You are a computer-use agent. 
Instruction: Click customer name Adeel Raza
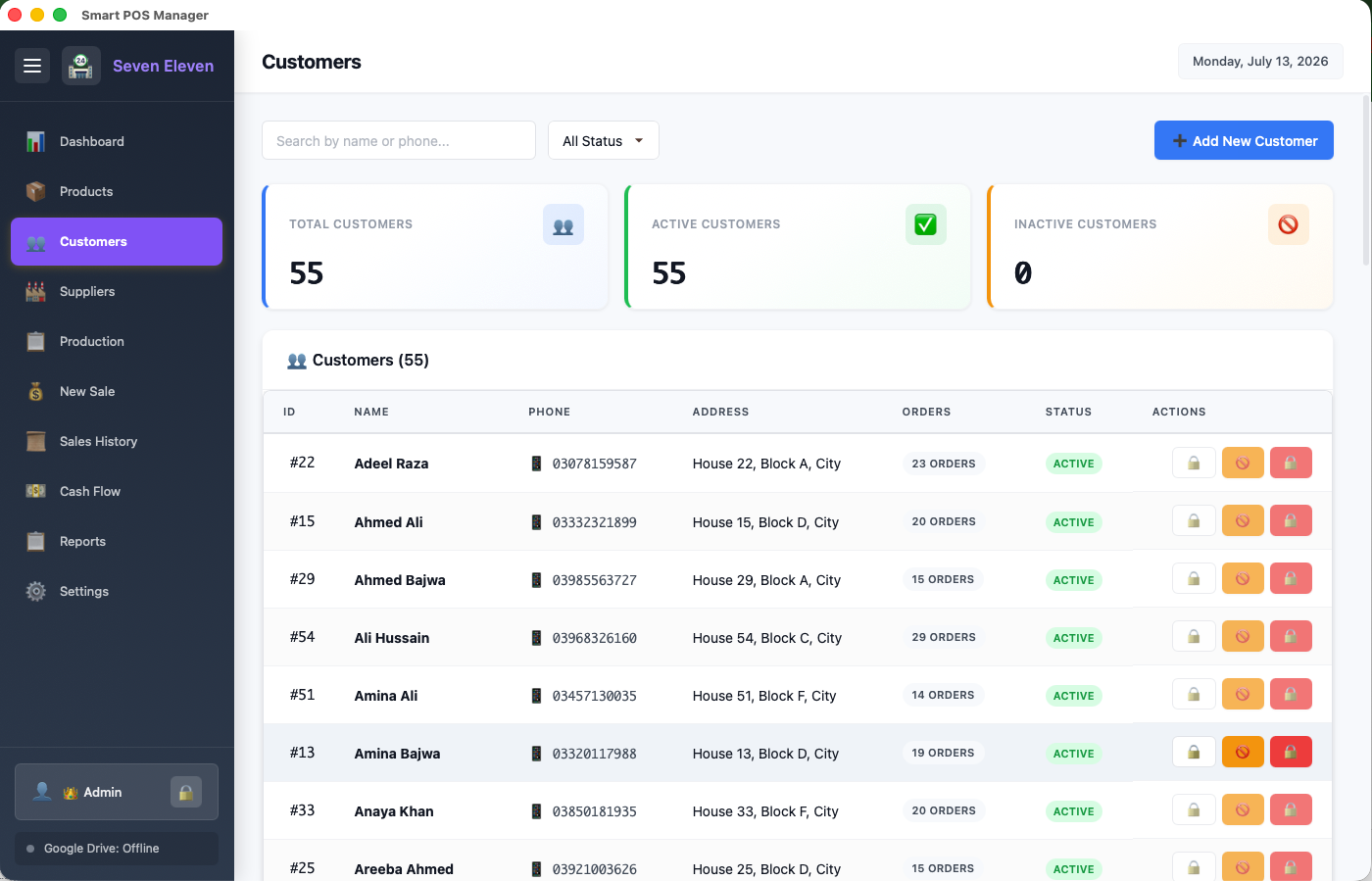point(391,464)
